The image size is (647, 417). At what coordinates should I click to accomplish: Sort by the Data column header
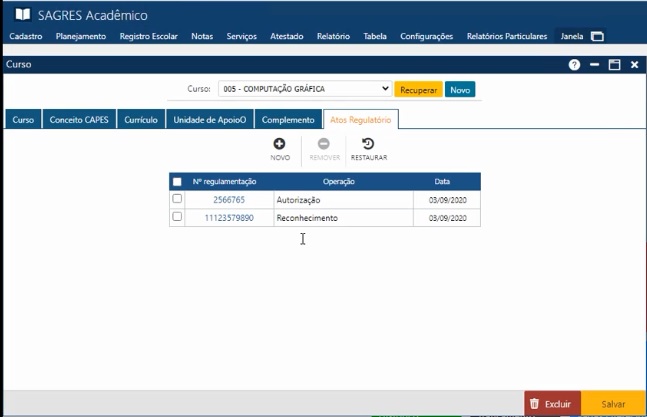[x=442, y=182]
